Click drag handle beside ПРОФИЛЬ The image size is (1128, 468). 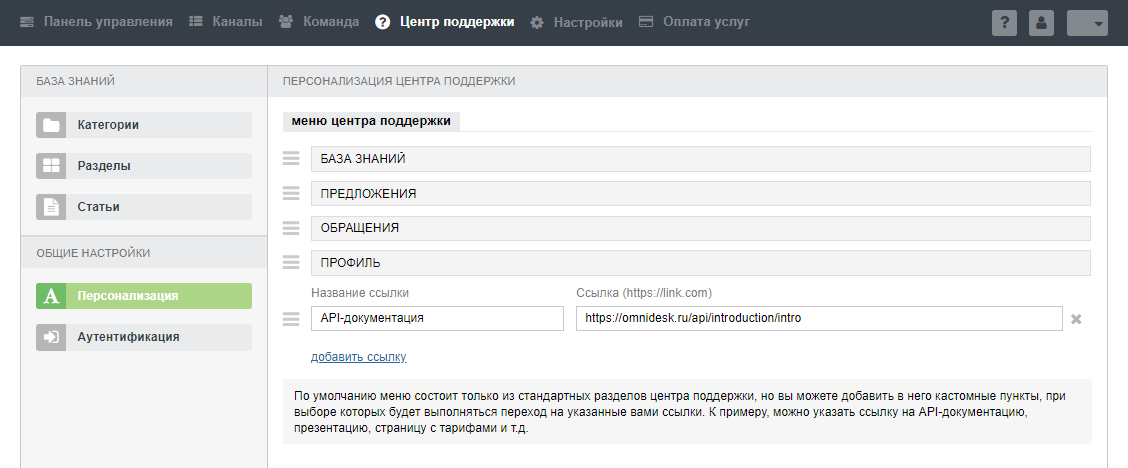[x=291, y=263]
